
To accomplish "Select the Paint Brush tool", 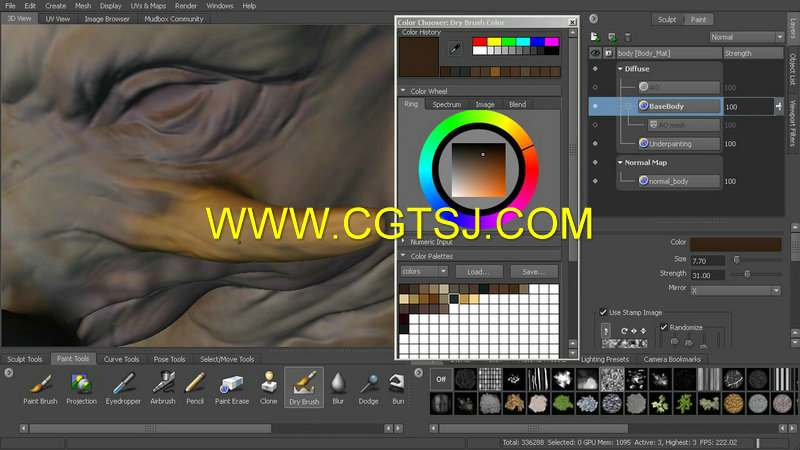I will tap(40, 388).
